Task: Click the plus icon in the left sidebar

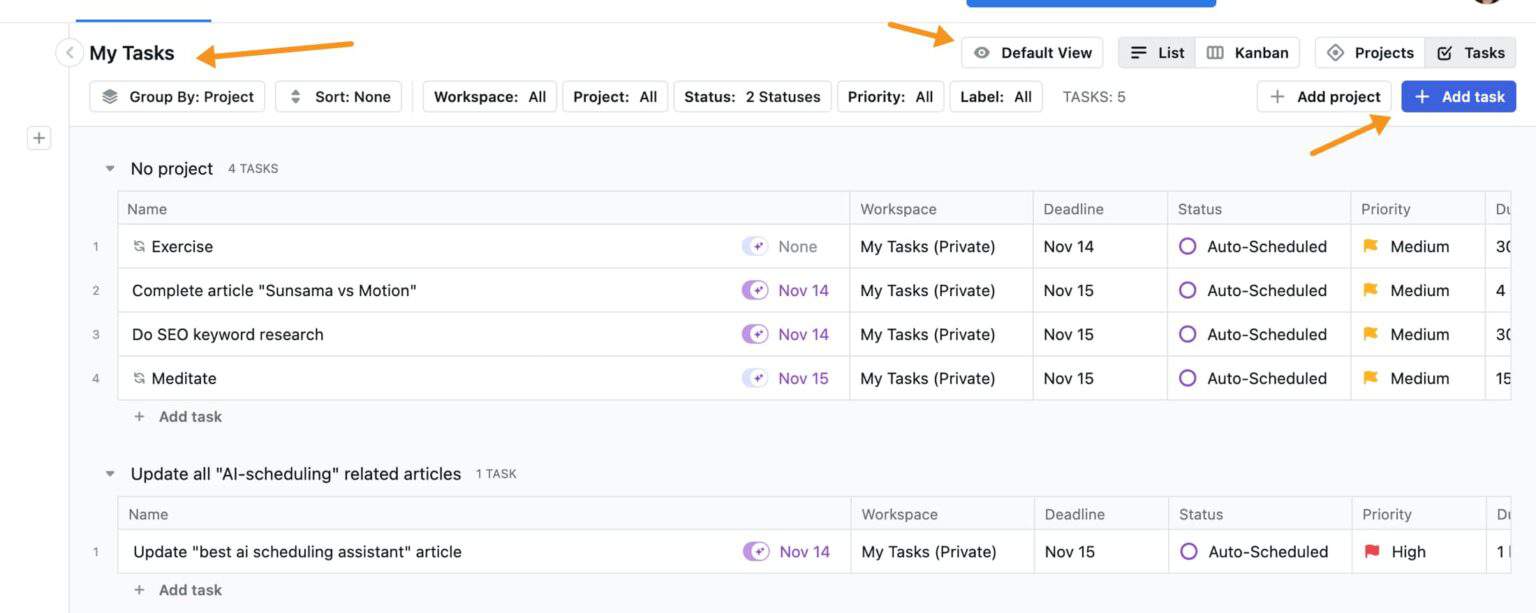Action: click(38, 137)
